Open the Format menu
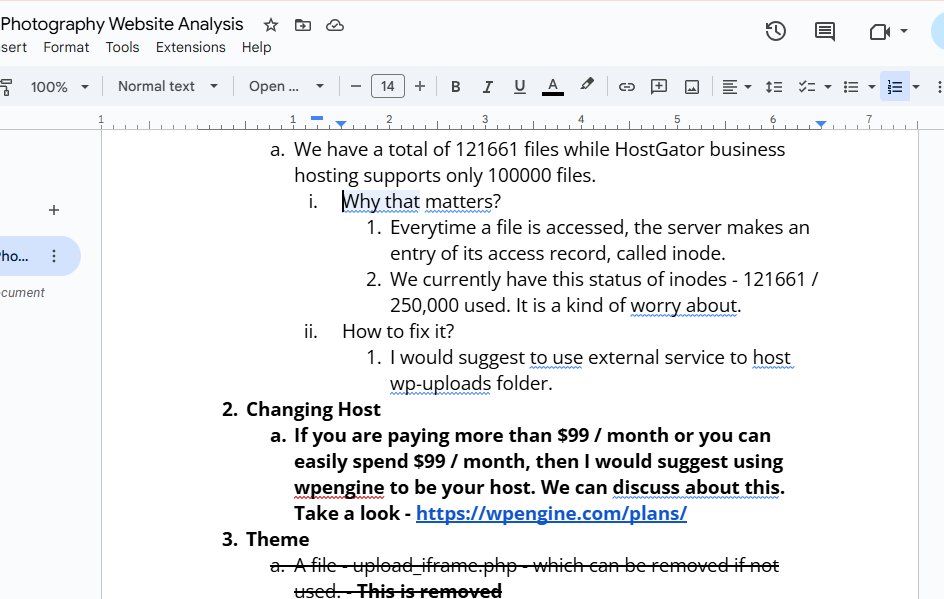This screenshot has height=599, width=944. click(x=66, y=47)
